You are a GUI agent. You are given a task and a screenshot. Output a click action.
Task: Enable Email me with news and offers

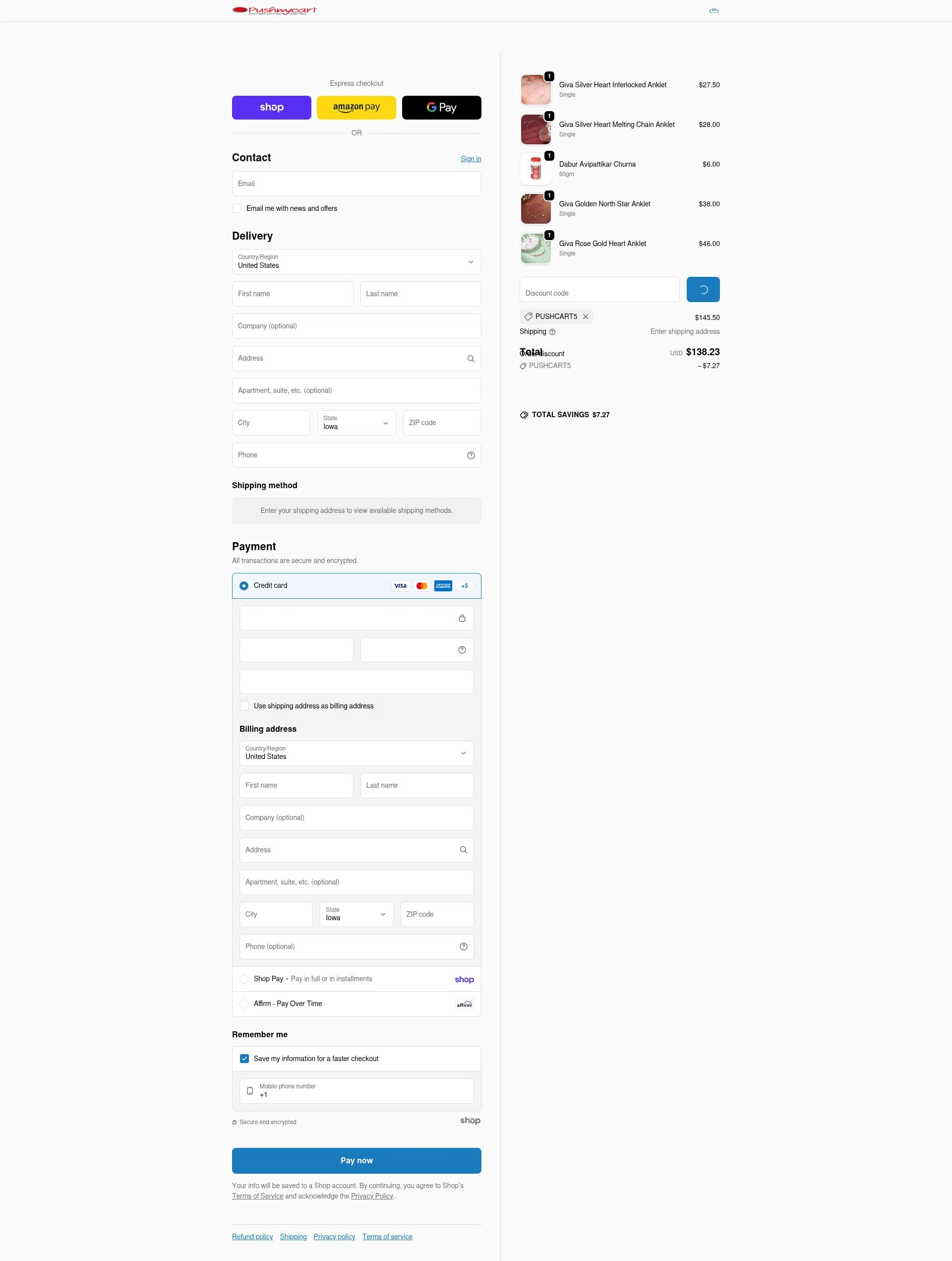(x=237, y=208)
